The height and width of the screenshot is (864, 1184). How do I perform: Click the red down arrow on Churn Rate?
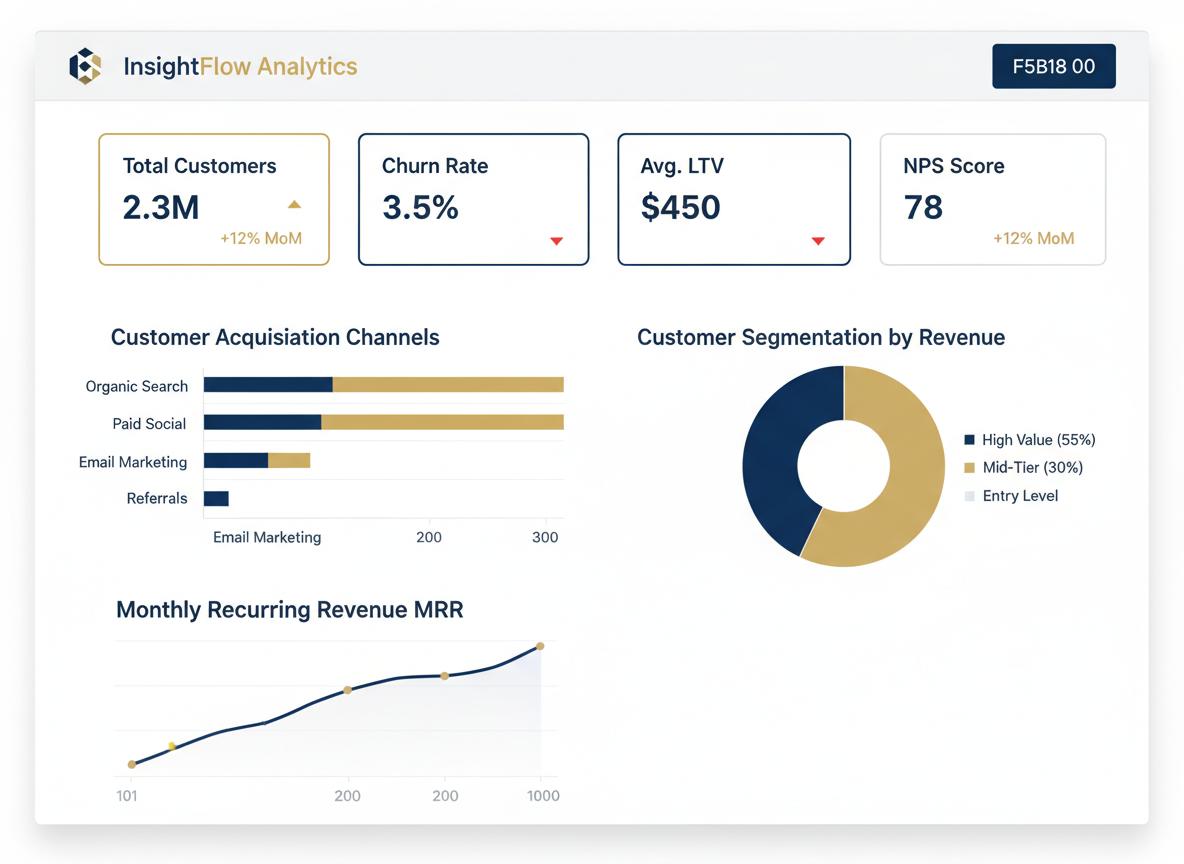pos(557,241)
